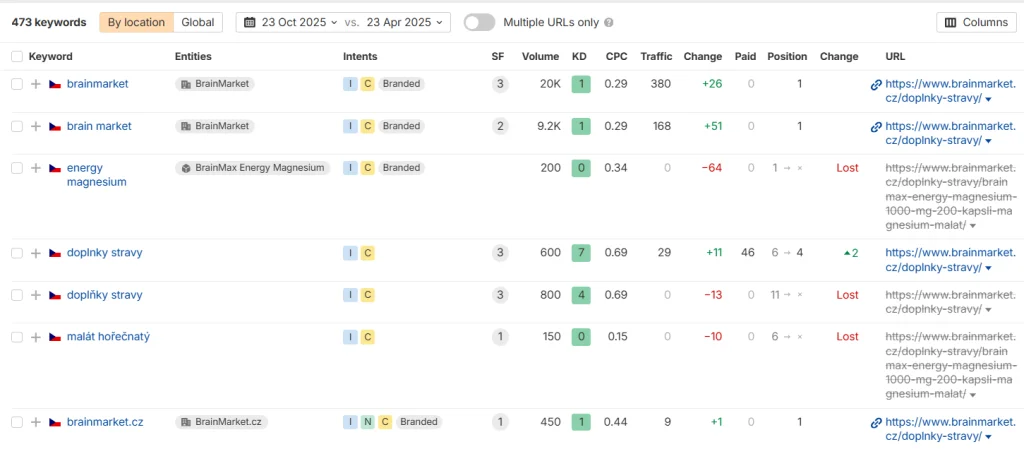Open the Columns button
This screenshot has height=449, width=1024.
978,22
